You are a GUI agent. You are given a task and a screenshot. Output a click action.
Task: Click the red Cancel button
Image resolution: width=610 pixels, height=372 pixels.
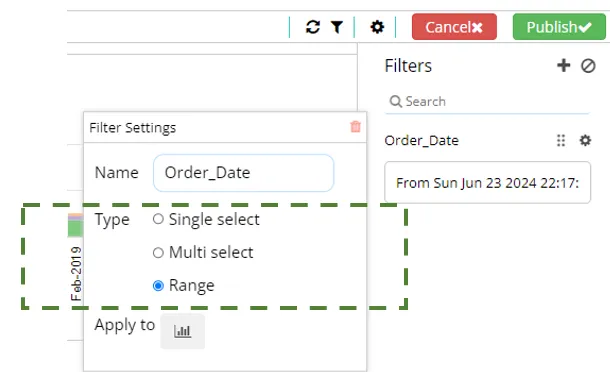(454, 27)
